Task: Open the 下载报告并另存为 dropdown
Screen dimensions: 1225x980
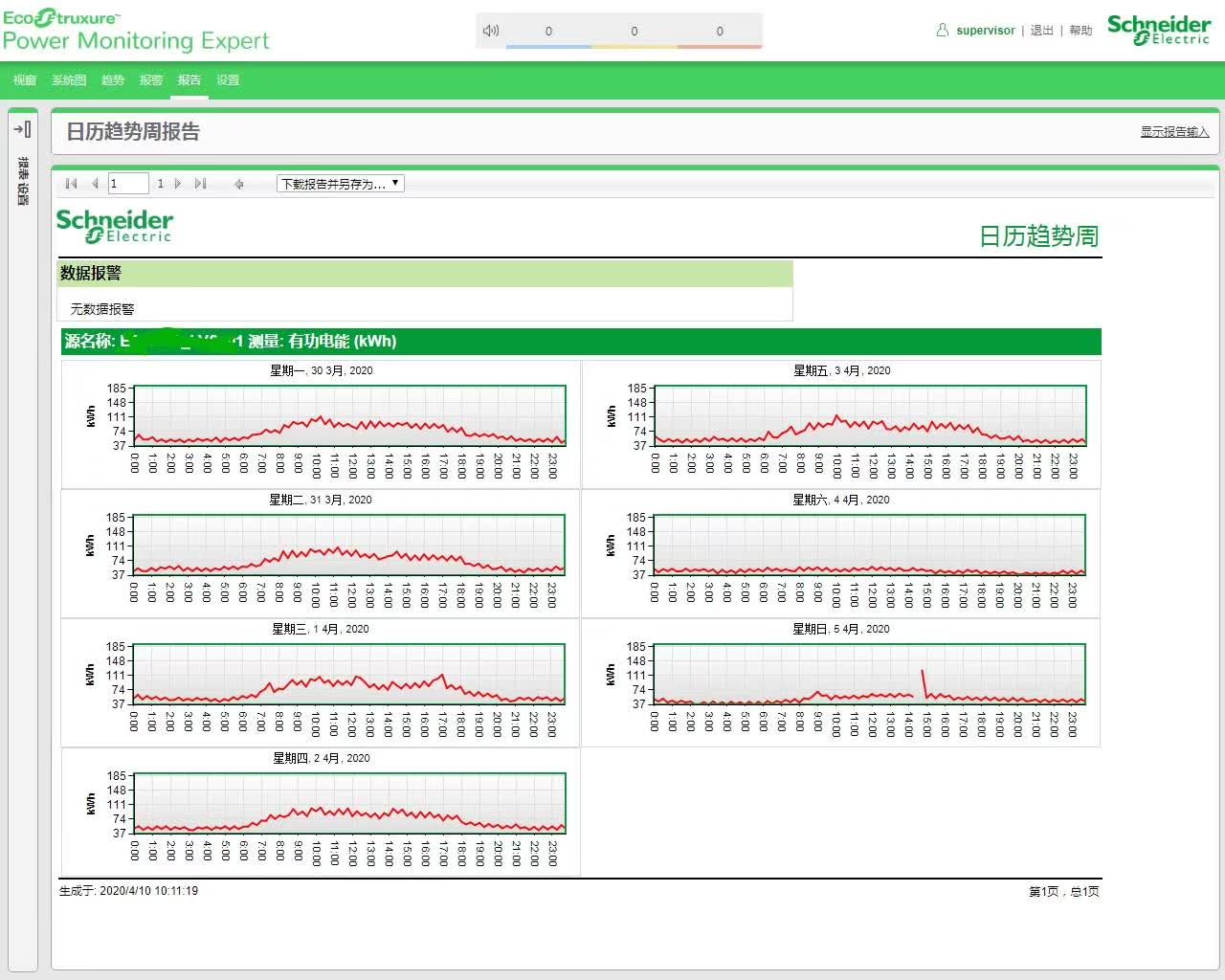Action: 340,184
